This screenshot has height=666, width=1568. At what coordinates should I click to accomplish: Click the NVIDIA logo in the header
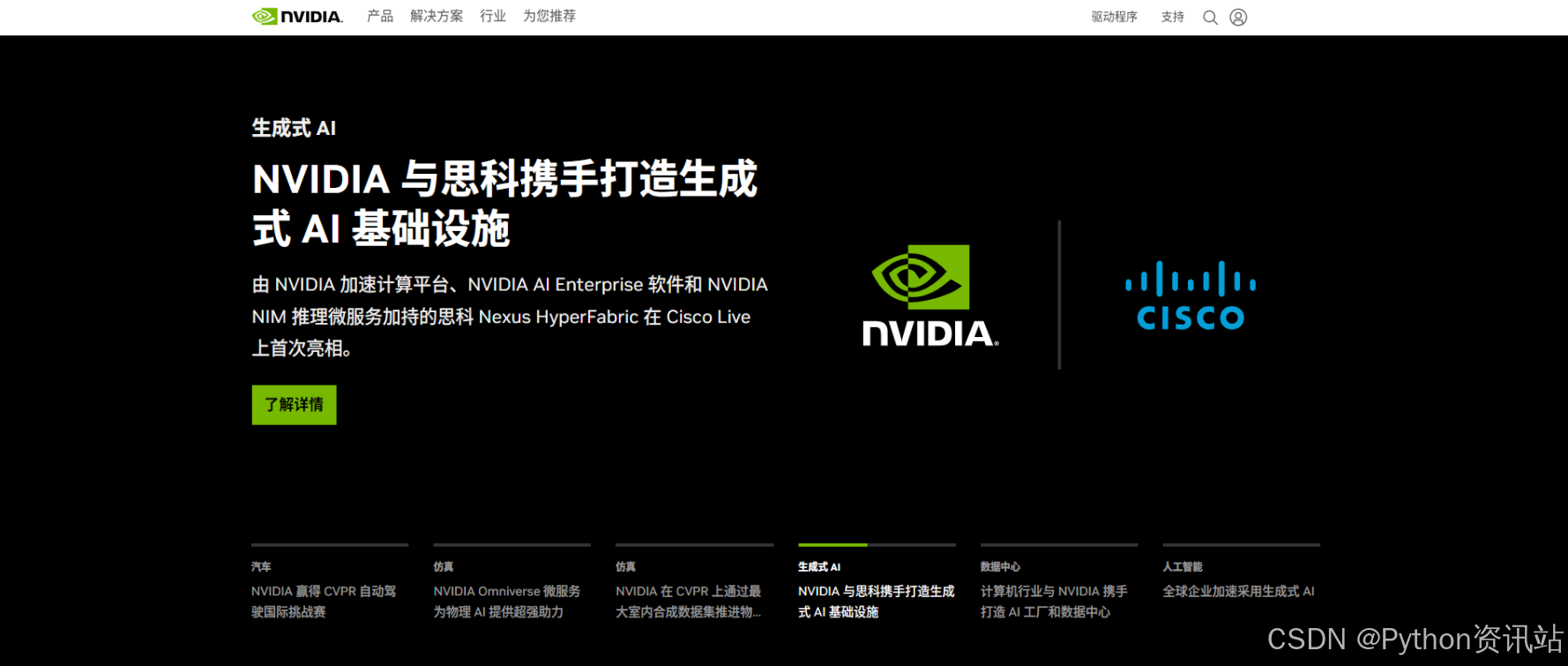tap(297, 17)
